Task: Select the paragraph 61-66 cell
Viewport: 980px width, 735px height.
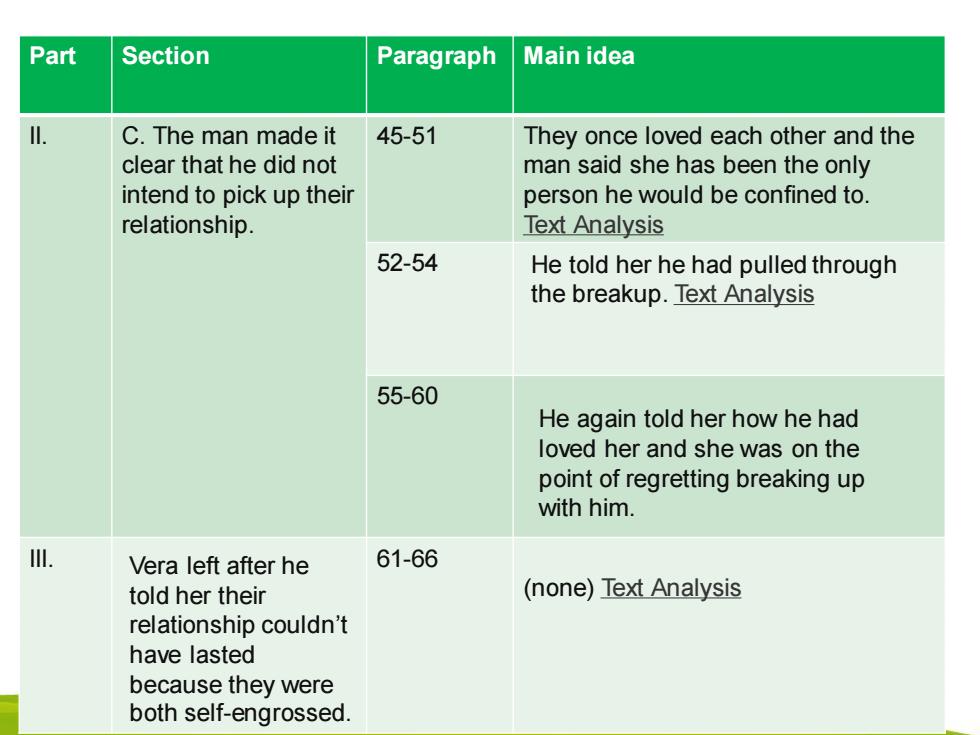Action: [x=439, y=635]
